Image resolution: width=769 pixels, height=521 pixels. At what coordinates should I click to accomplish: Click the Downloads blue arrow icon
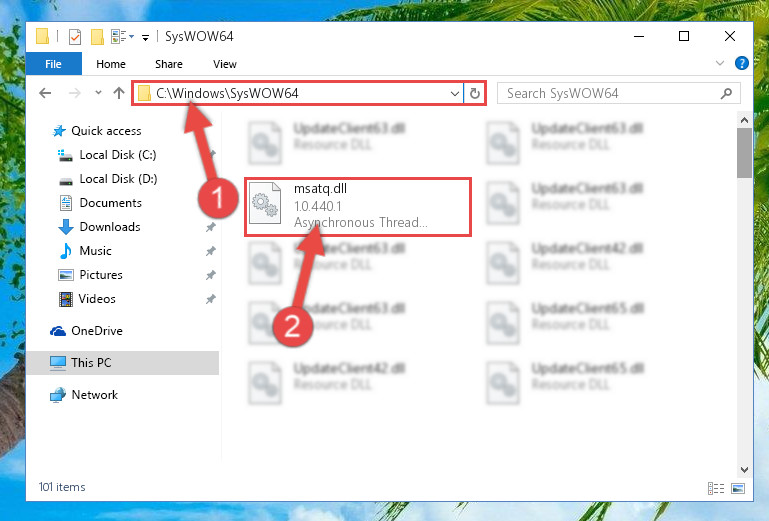[66, 227]
